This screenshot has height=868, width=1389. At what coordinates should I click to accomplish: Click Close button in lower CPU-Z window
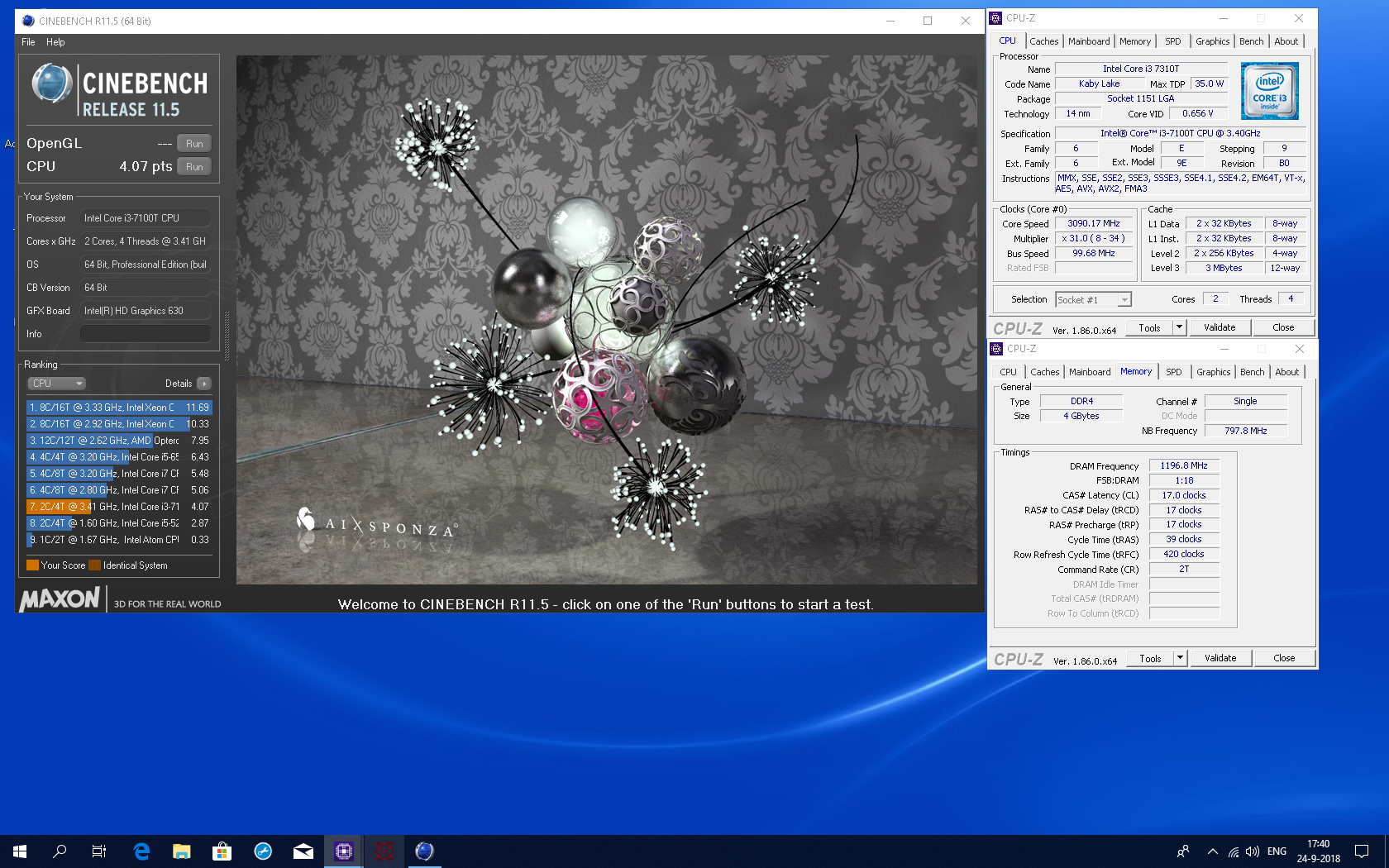coord(1284,659)
